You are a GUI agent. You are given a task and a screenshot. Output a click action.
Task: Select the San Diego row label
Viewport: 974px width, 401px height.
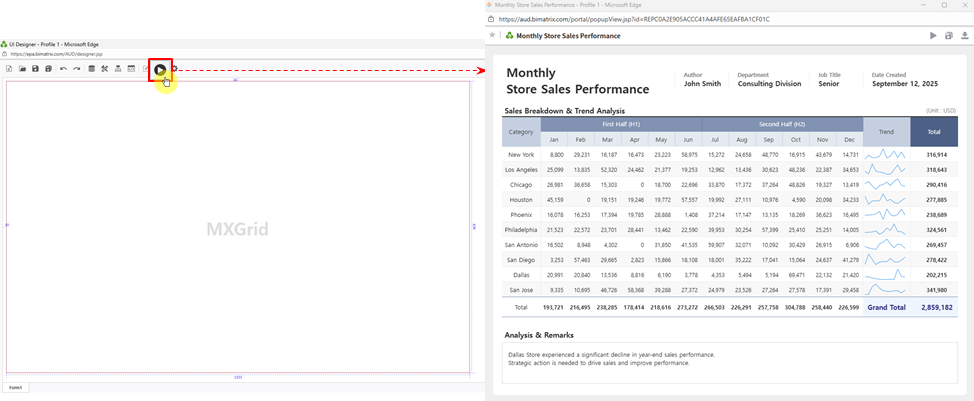pyautogui.click(x=521, y=260)
